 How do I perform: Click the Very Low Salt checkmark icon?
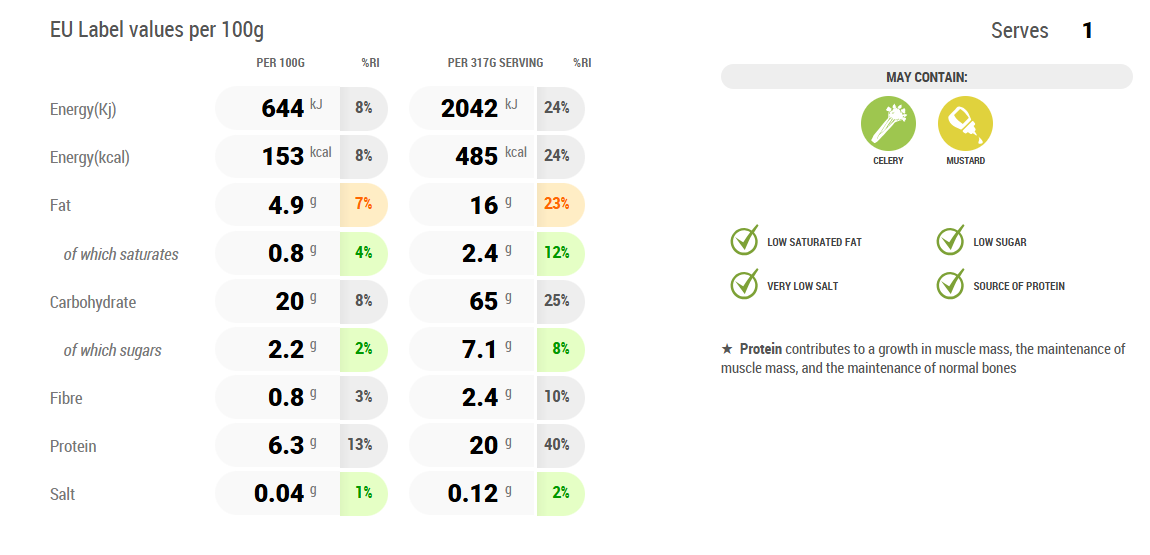[745, 285]
